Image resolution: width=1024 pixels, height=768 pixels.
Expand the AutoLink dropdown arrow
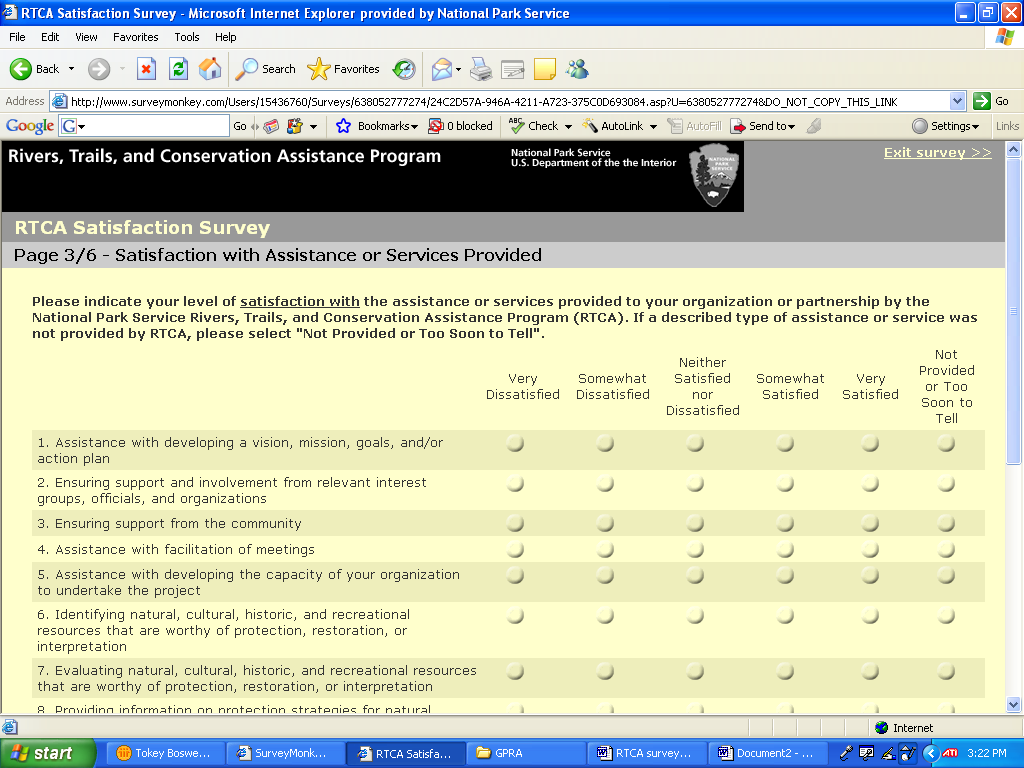[x=653, y=127]
